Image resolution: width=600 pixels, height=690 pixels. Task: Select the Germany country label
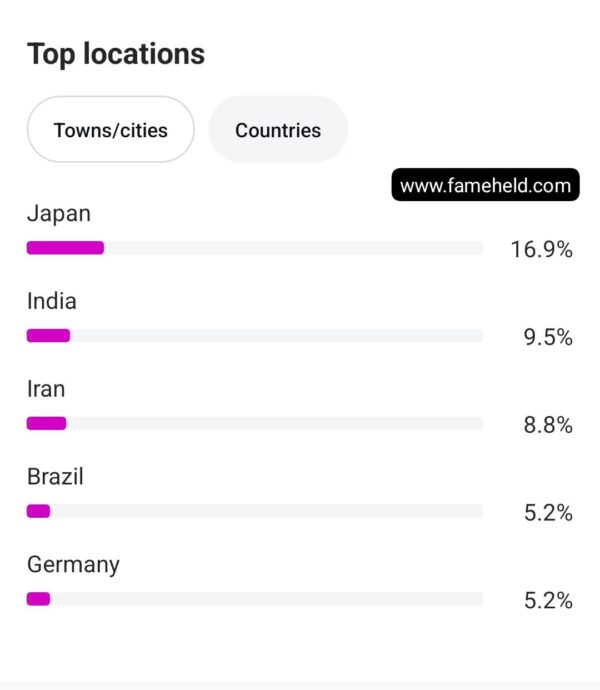pos(73,565)
